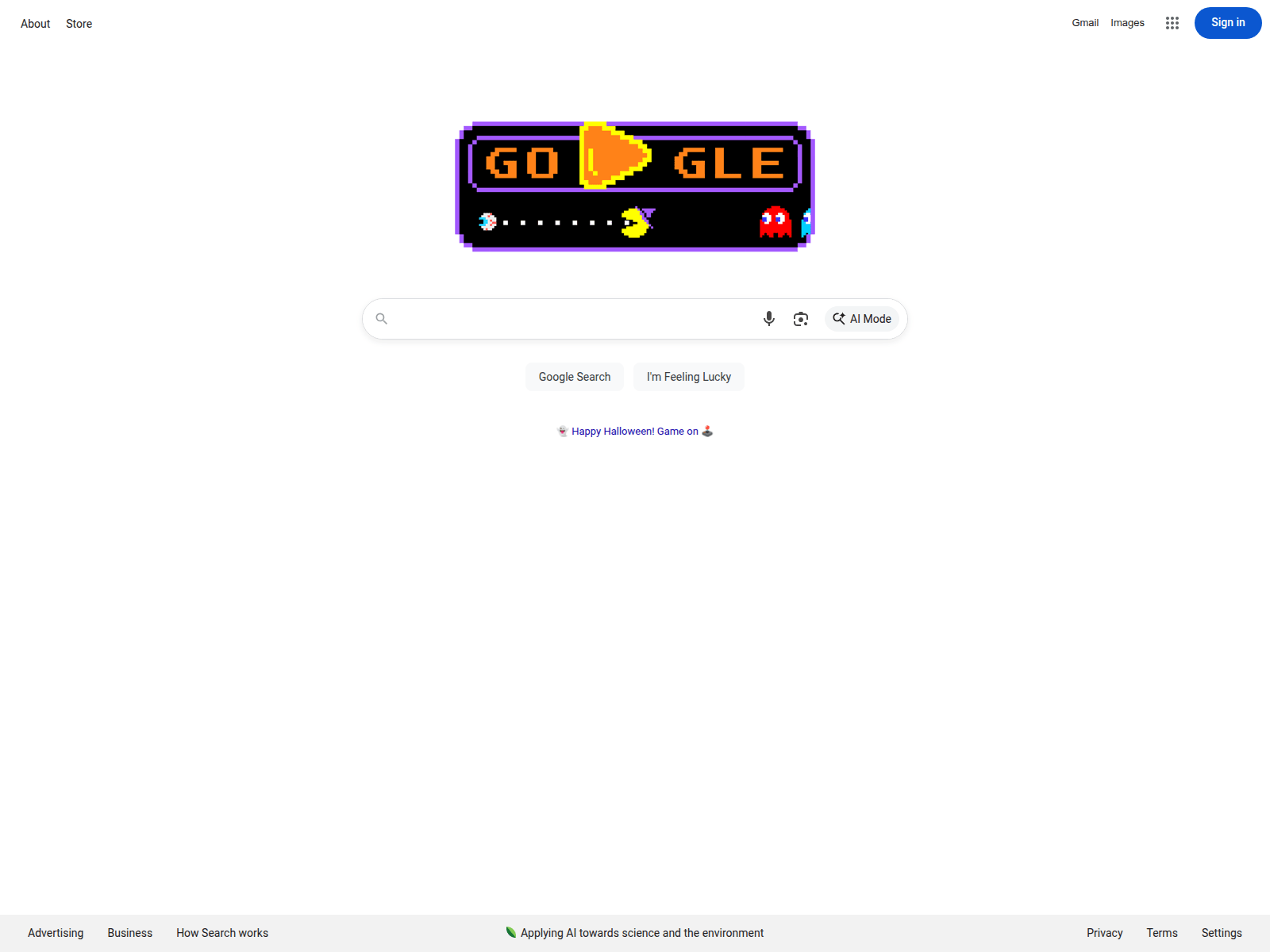This screenshot has width=1270, height=952.
Task: Open search by image camera icon
Action: click(x=801, y=319)
